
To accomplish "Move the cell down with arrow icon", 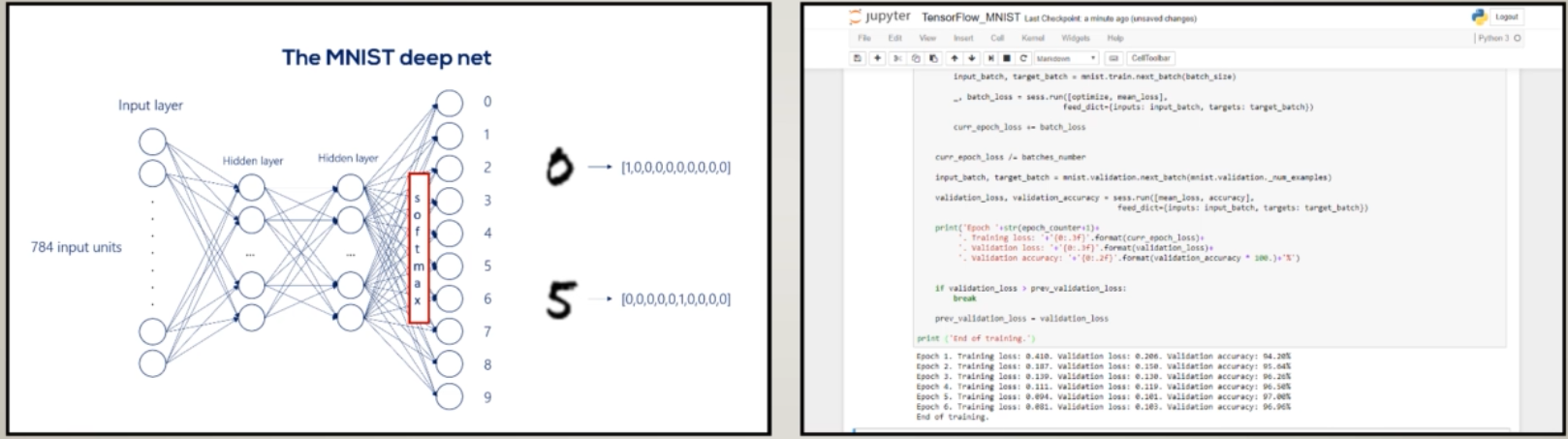I will coord(972,58).
